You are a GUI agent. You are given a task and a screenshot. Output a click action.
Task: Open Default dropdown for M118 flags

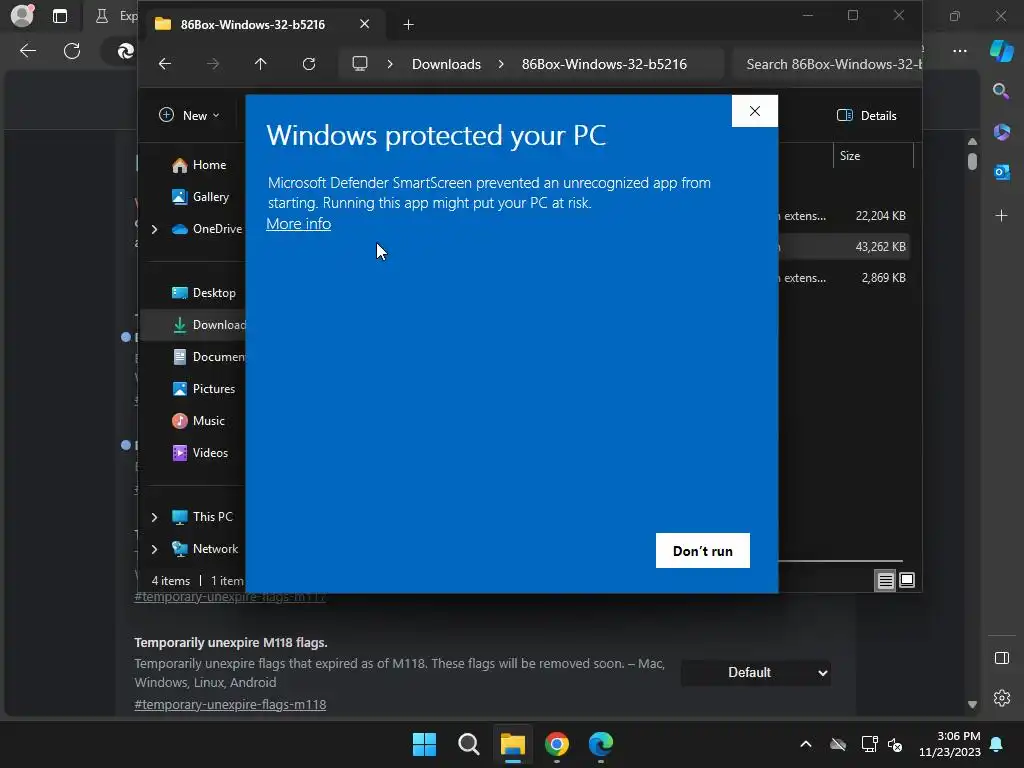(x=756, y=673)
